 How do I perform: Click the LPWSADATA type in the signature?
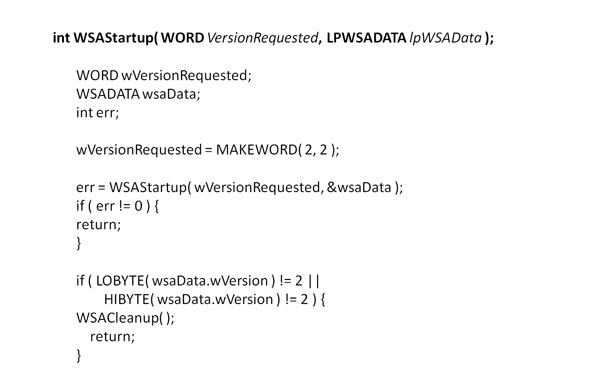coord(366,38)
